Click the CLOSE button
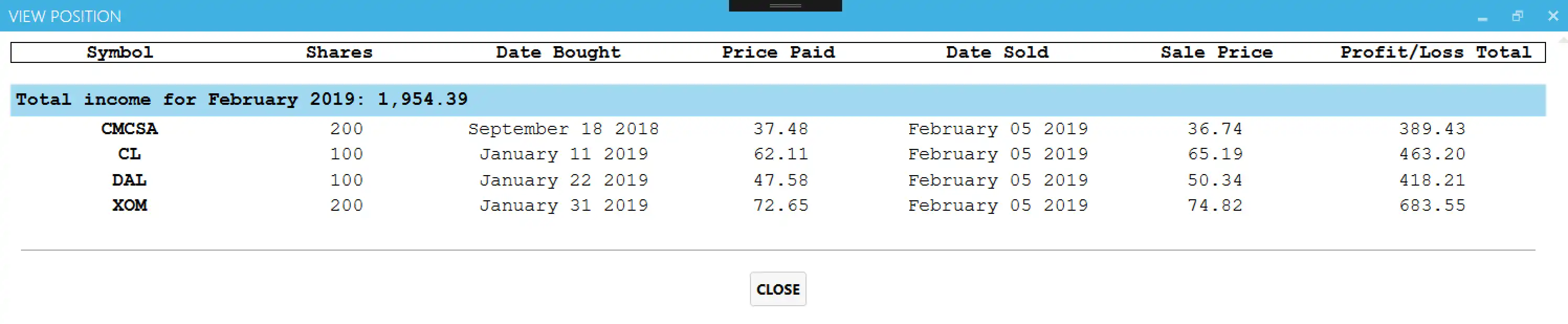The height and width of the screenshot is (324, 1568). [x=777, y=289]
